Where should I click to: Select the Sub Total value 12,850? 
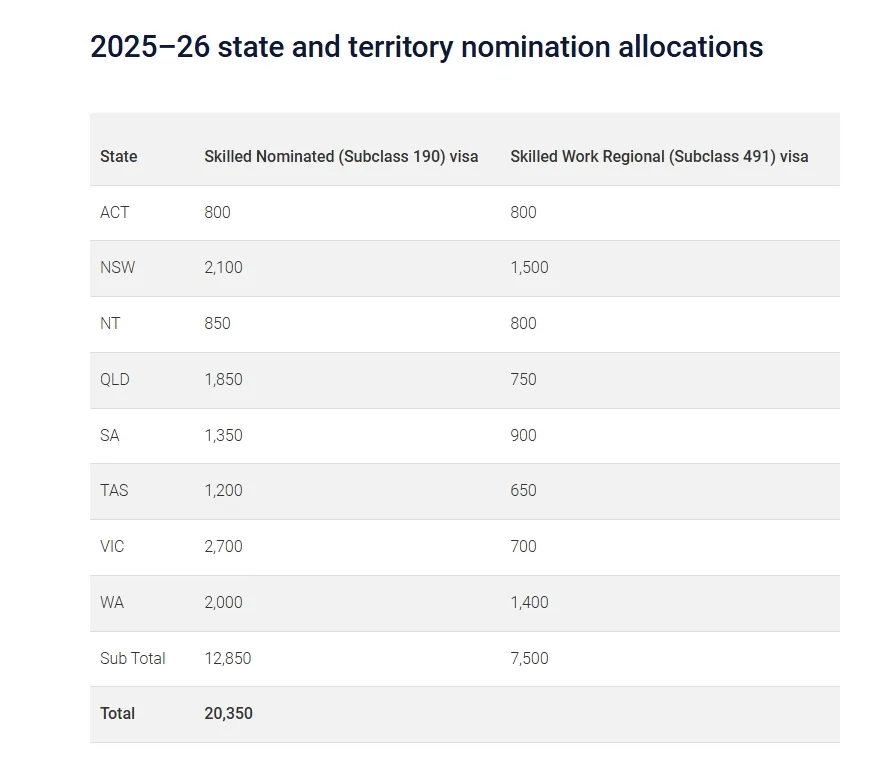pyautogui.click(x=228, y=659)
